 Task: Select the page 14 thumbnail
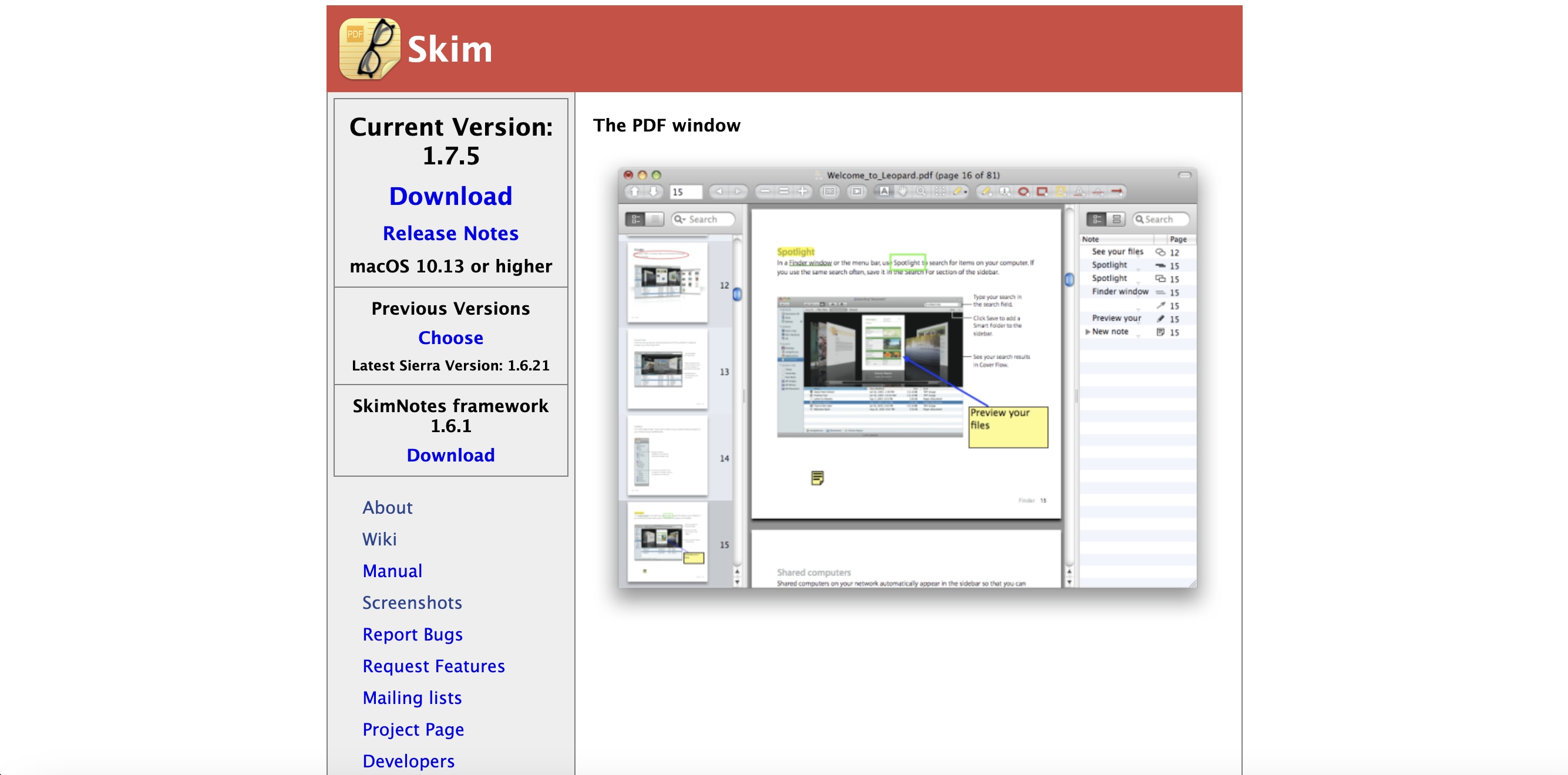[x=668, y=456]
